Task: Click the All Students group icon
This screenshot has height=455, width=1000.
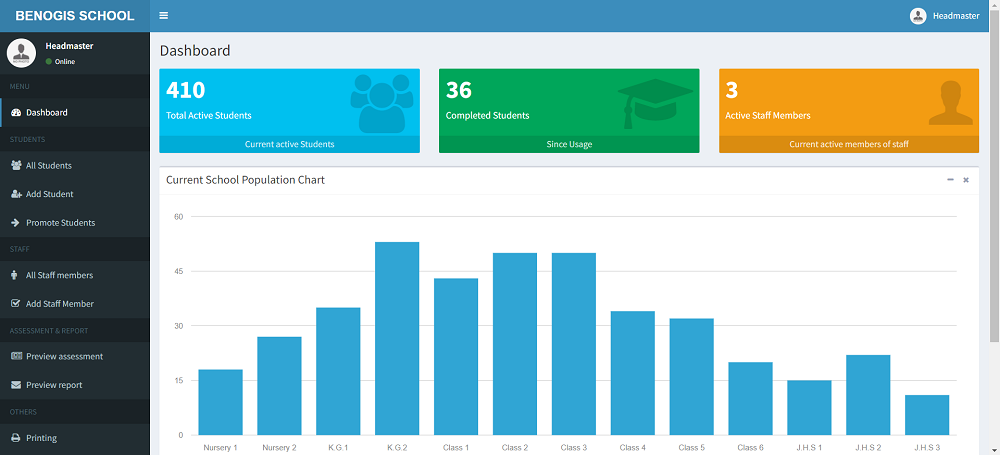Action: pyautogui.click(x=16, y=166)
